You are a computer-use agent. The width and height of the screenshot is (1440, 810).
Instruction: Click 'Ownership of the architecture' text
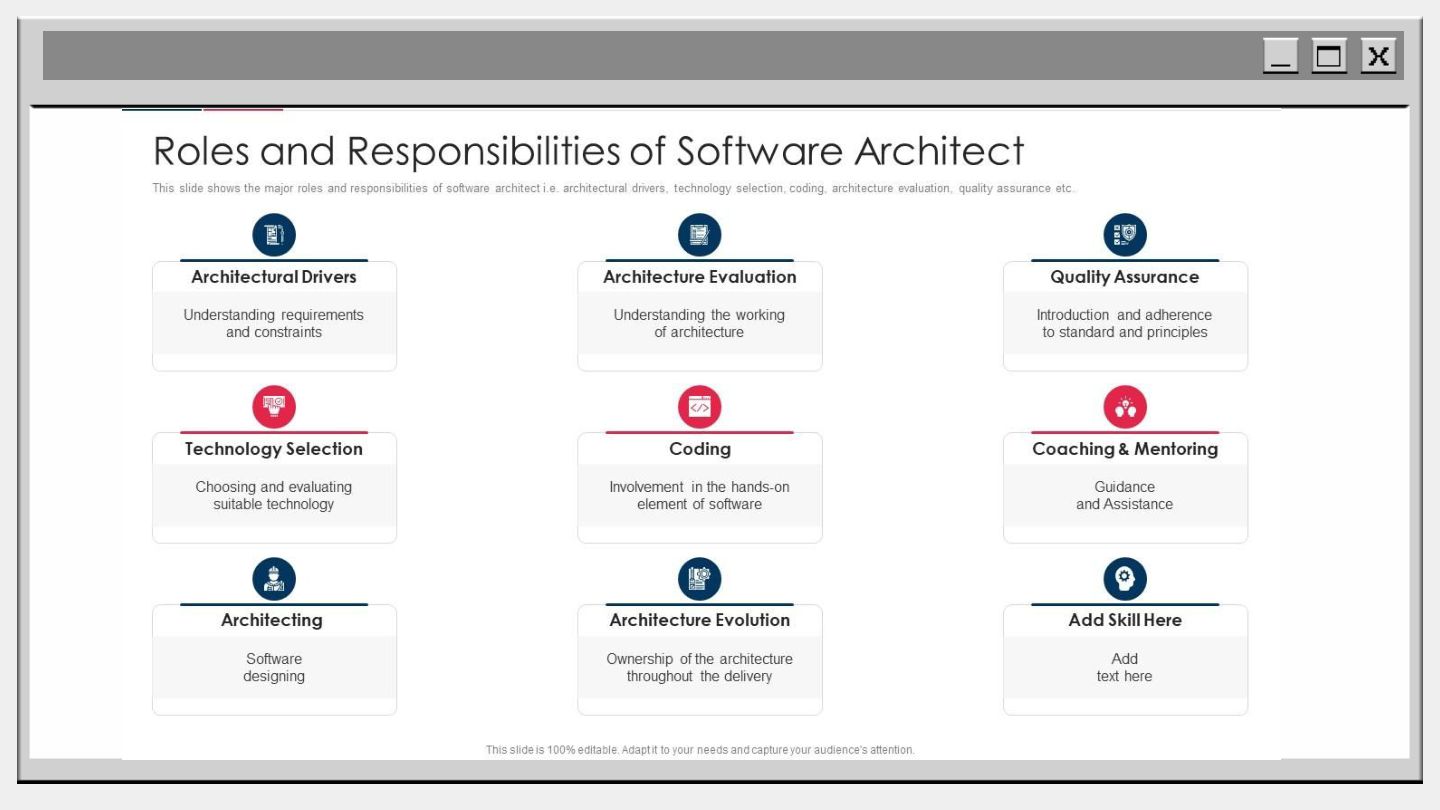pos(699,667)
